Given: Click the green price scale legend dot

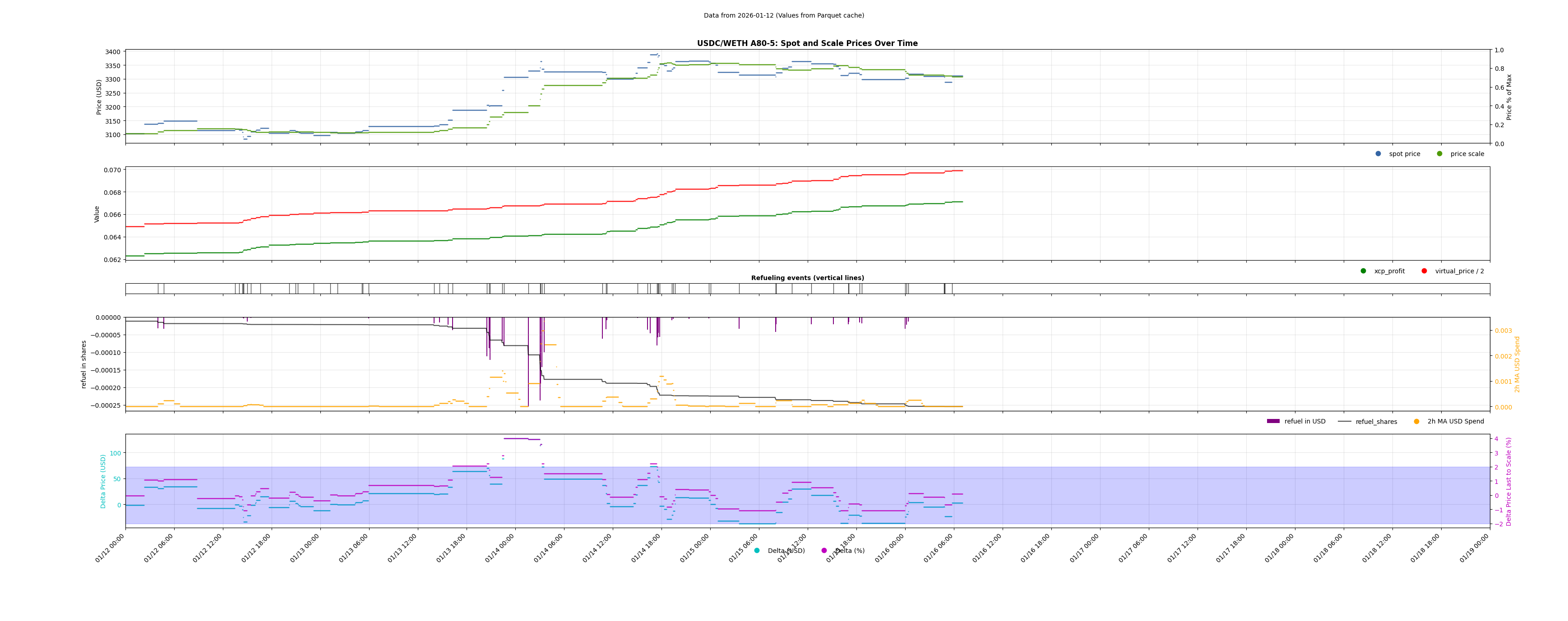Looking at the screenshot, I should click(1439, 154).
